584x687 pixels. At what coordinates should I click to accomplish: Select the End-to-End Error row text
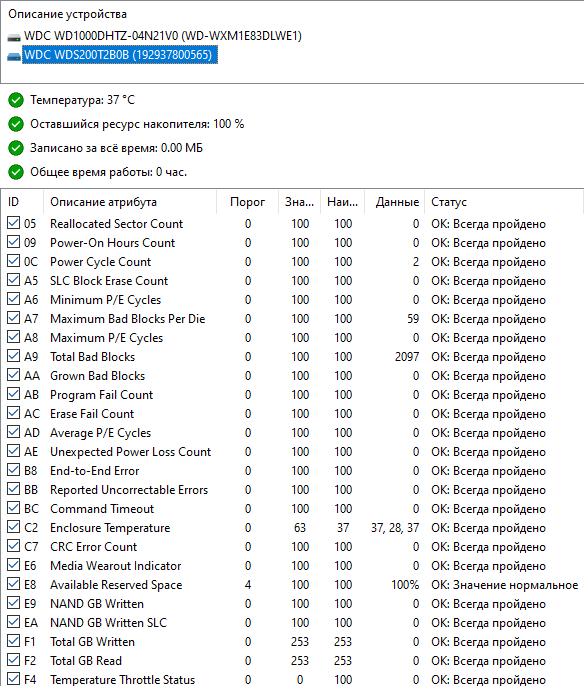(94, 471)
